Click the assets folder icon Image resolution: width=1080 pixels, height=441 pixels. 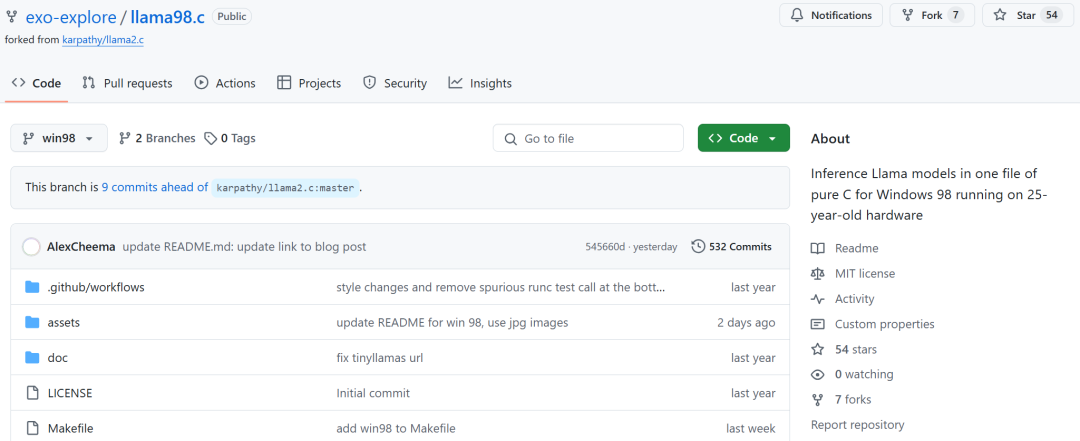(x=32, y=322)
